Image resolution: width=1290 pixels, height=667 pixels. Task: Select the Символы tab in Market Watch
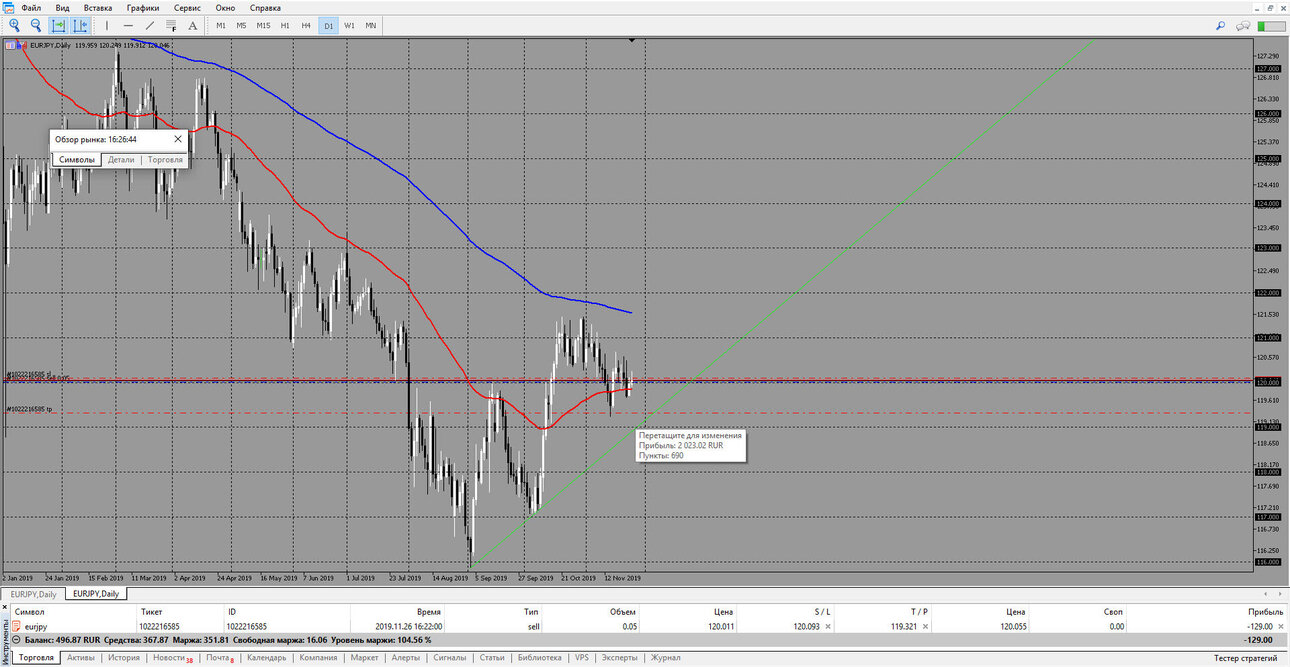point(77,159)
